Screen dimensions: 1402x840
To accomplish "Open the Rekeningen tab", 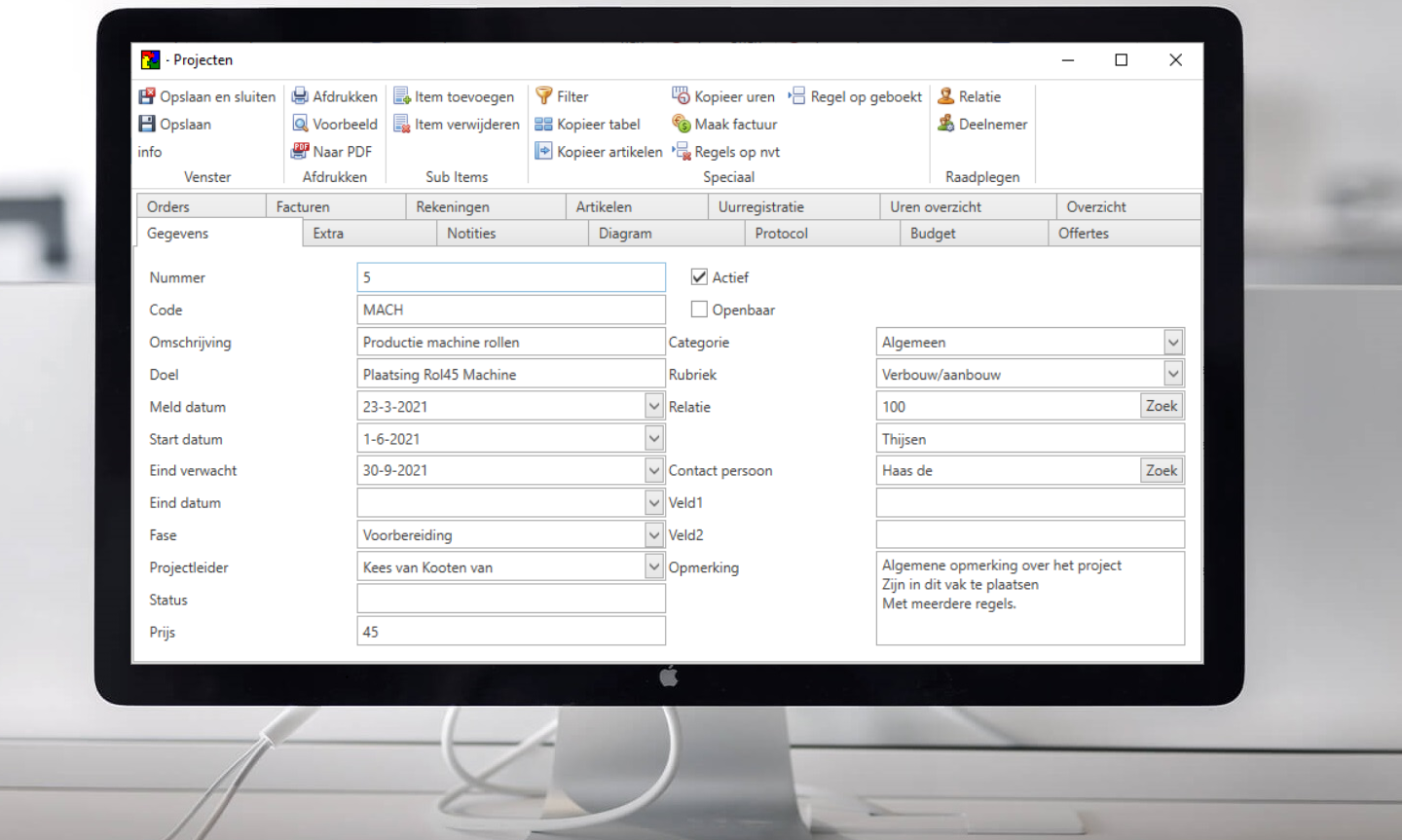I will point(485,206).
